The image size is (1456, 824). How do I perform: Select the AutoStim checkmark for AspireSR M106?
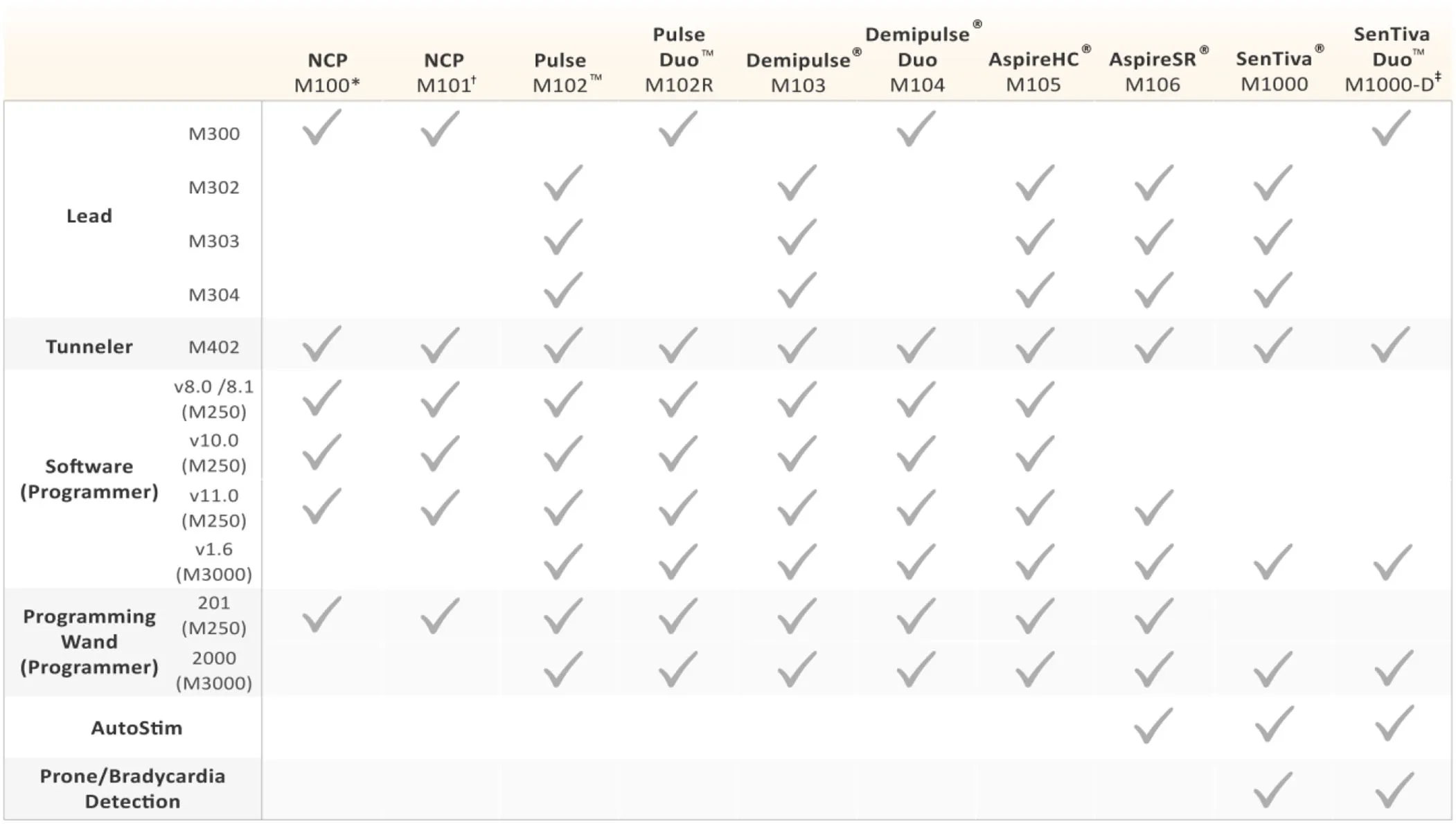pos(1153,726)
